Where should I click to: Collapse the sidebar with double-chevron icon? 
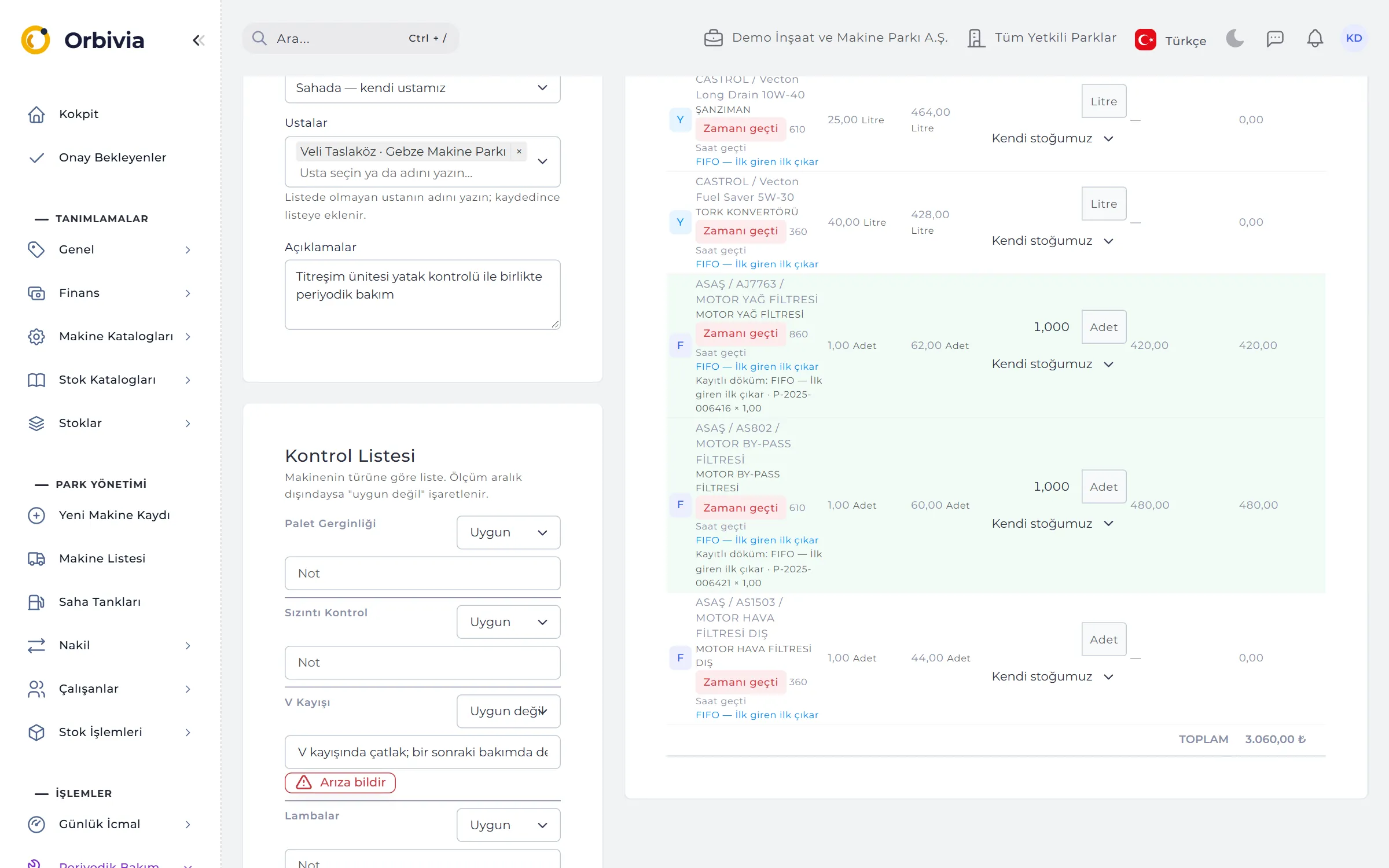[199, 40]
